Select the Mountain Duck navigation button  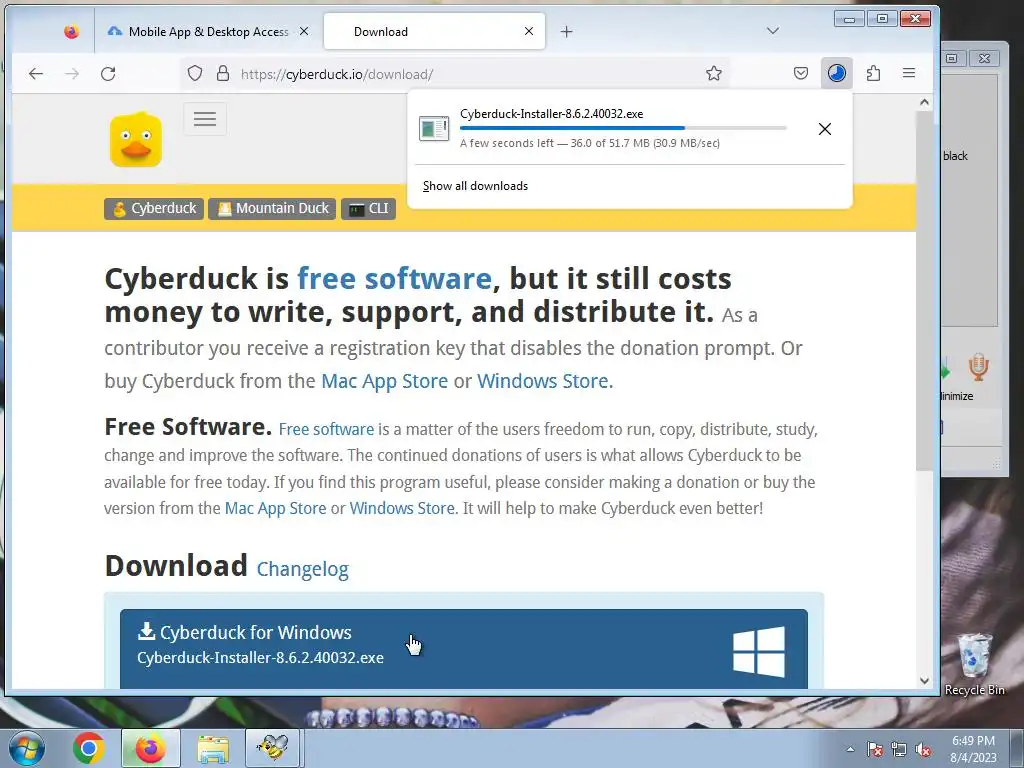tap(272, 208)
